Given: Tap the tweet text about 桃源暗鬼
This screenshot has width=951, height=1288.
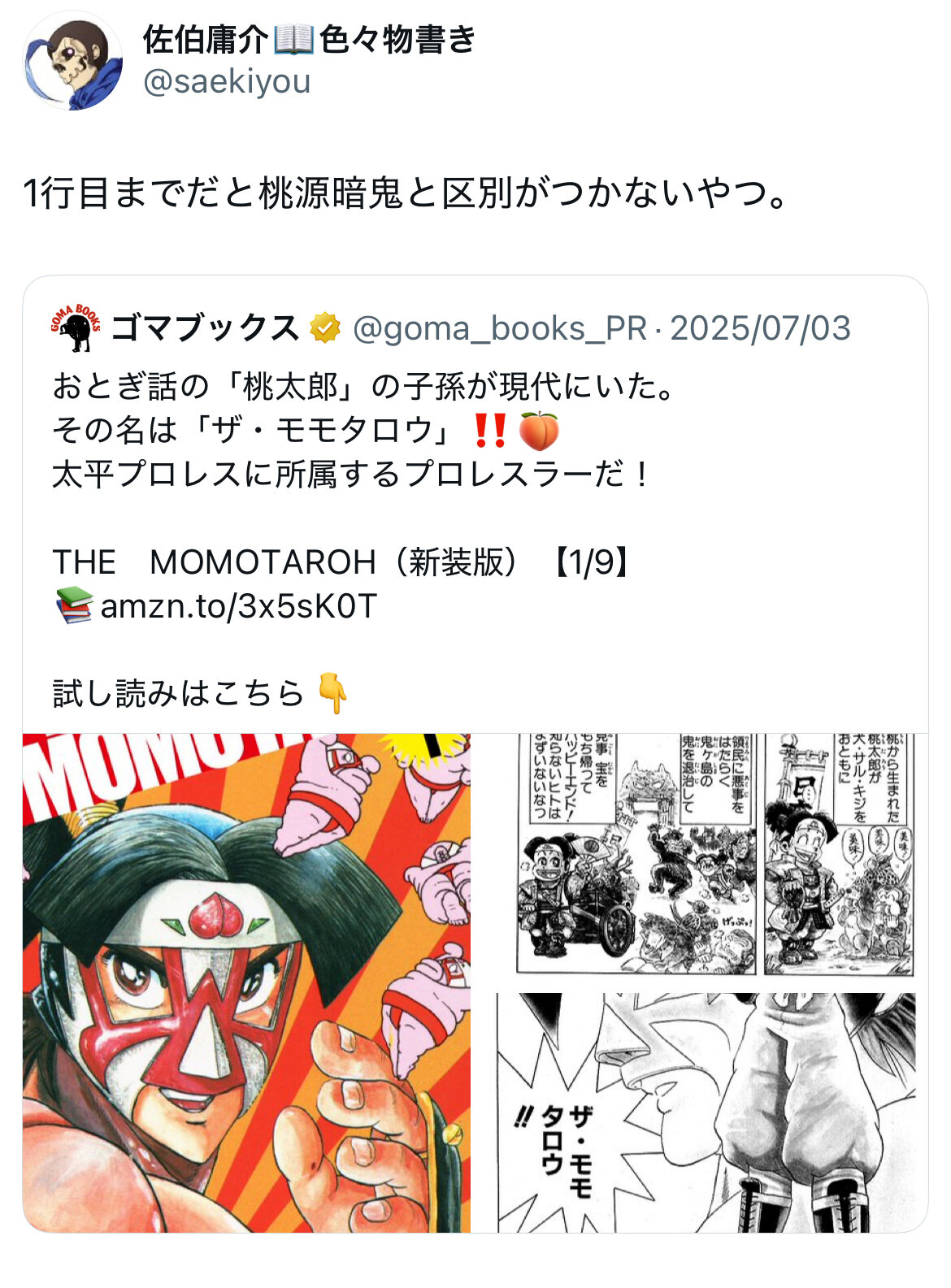Looking at the screenshot, I should tap(406, 193).
